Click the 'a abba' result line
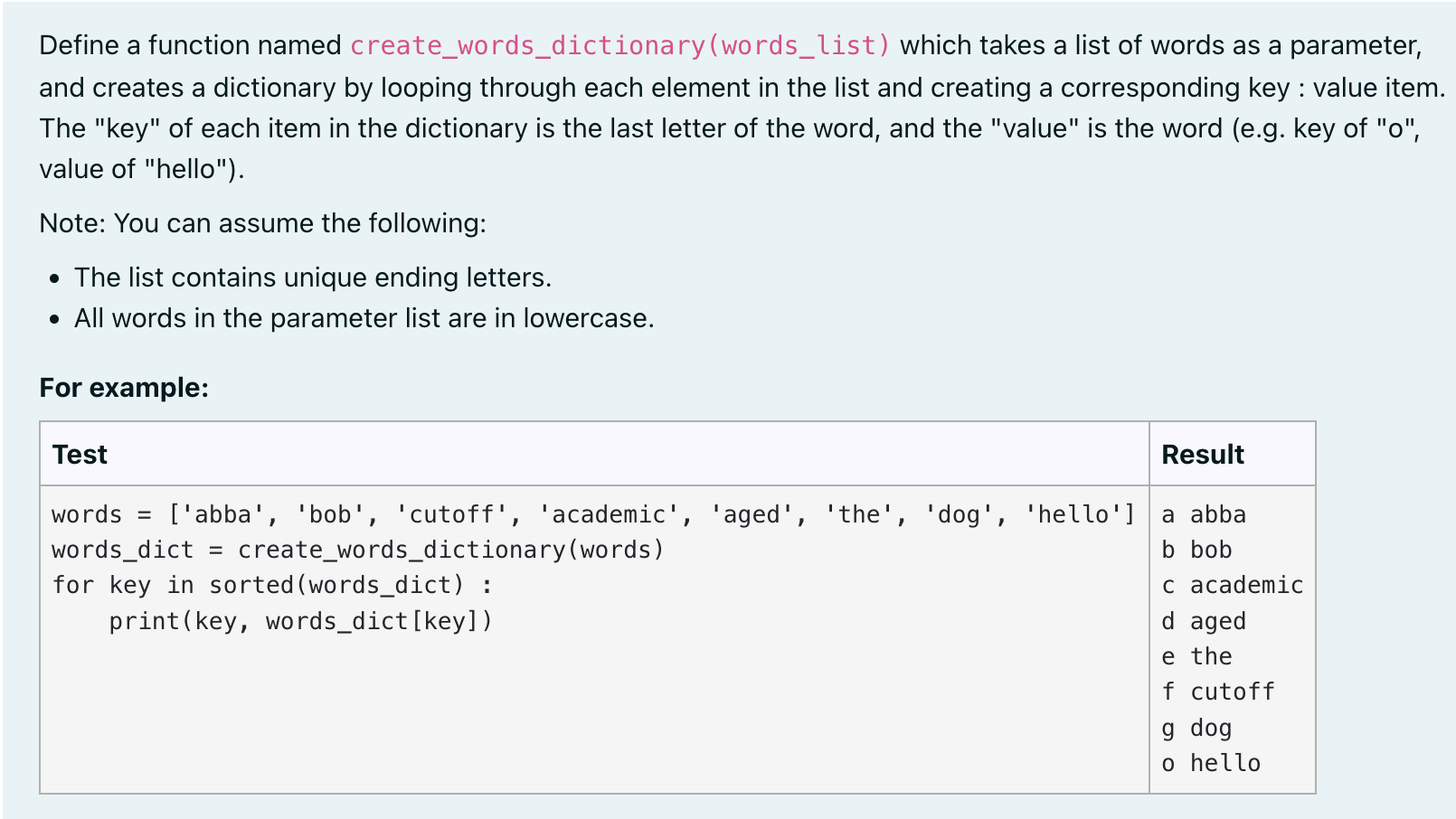1456x819 pixels. pyautogui.click(x=1203, y=514)
